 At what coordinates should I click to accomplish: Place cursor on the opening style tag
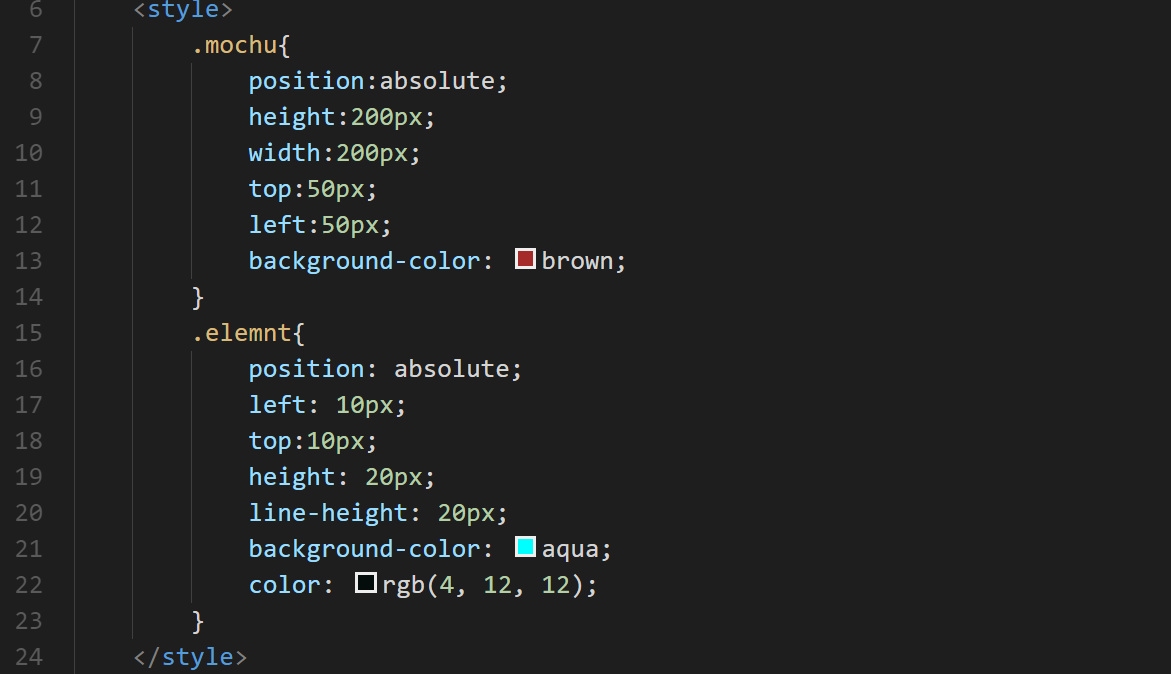(183, 10)
